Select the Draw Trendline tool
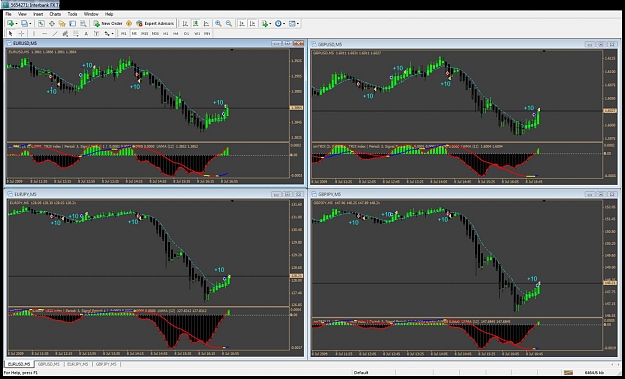Screen dimensions: 625x379 55,34
